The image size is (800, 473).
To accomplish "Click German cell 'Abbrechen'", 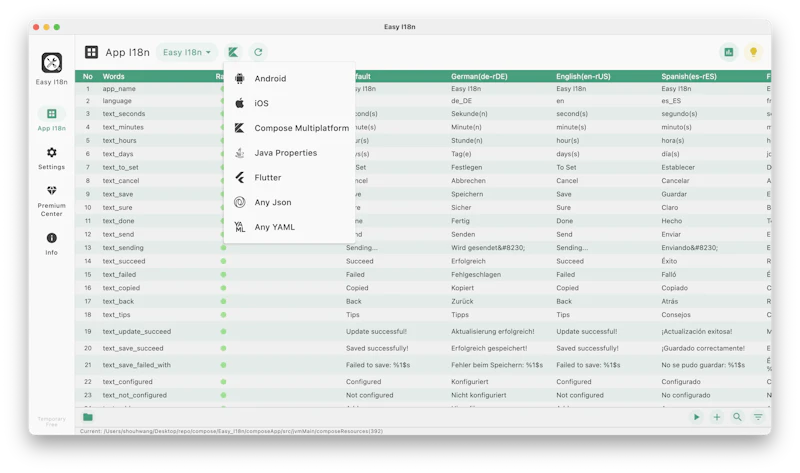I will tap(468, 181).
